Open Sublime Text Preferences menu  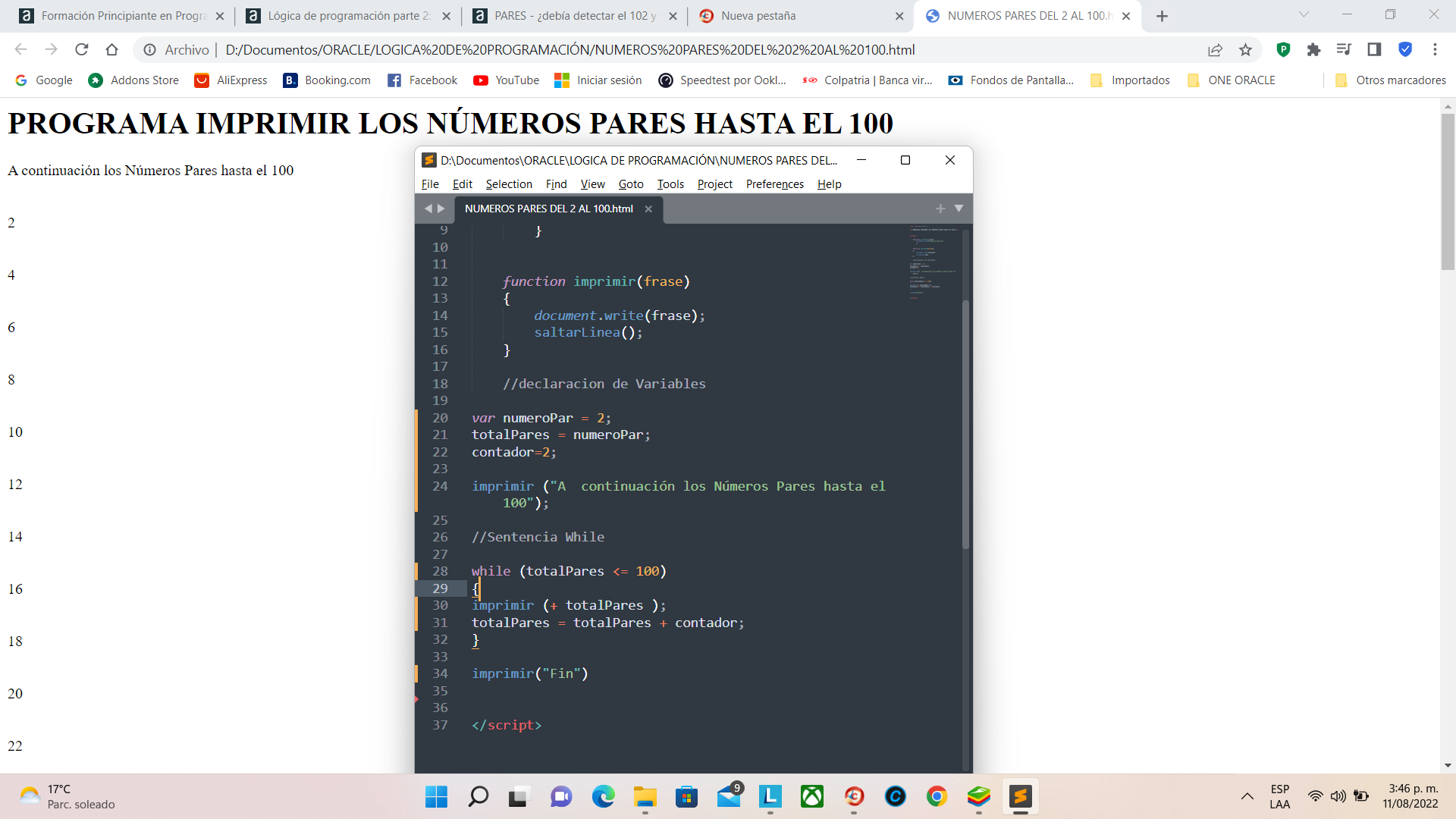pyautogui.click(x=774, y=184)
